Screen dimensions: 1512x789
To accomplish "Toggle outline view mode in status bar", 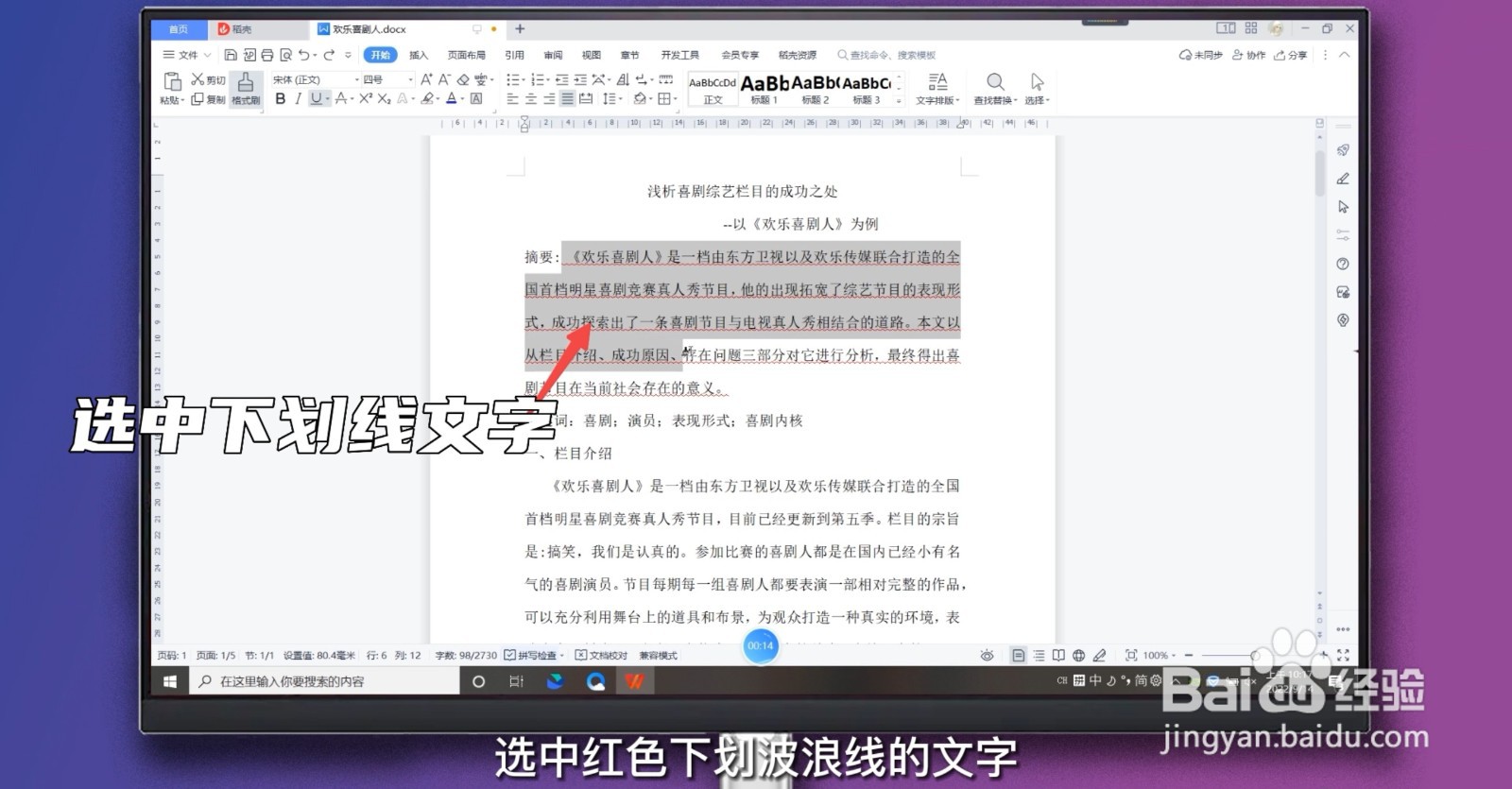I will (1039, 655).
